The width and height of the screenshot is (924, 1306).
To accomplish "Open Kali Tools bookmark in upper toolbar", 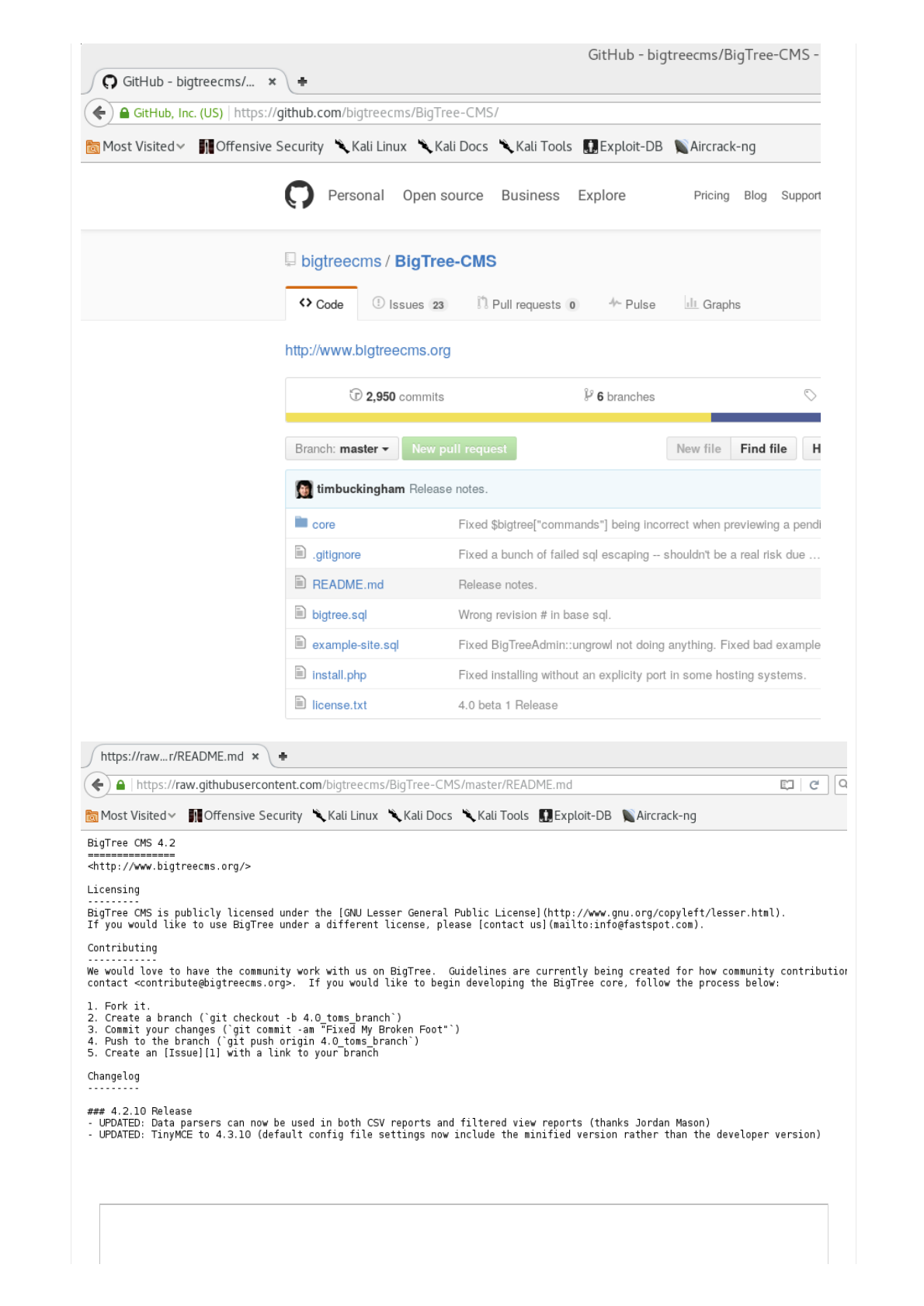I will (x=535, y=147).
